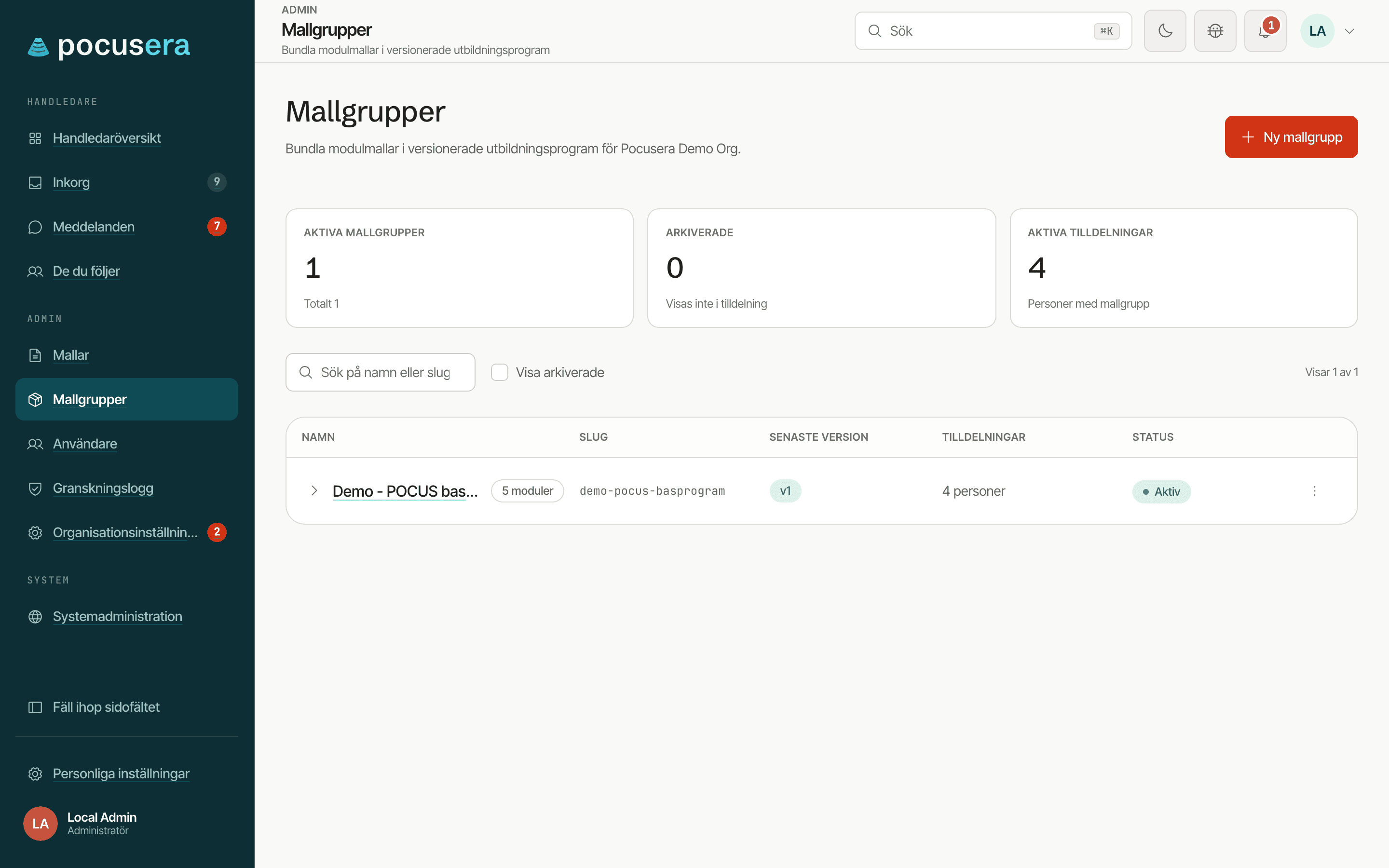Open Granskningslogg in the sidebar
The image size is (1389, 868).
pos(127,488)
